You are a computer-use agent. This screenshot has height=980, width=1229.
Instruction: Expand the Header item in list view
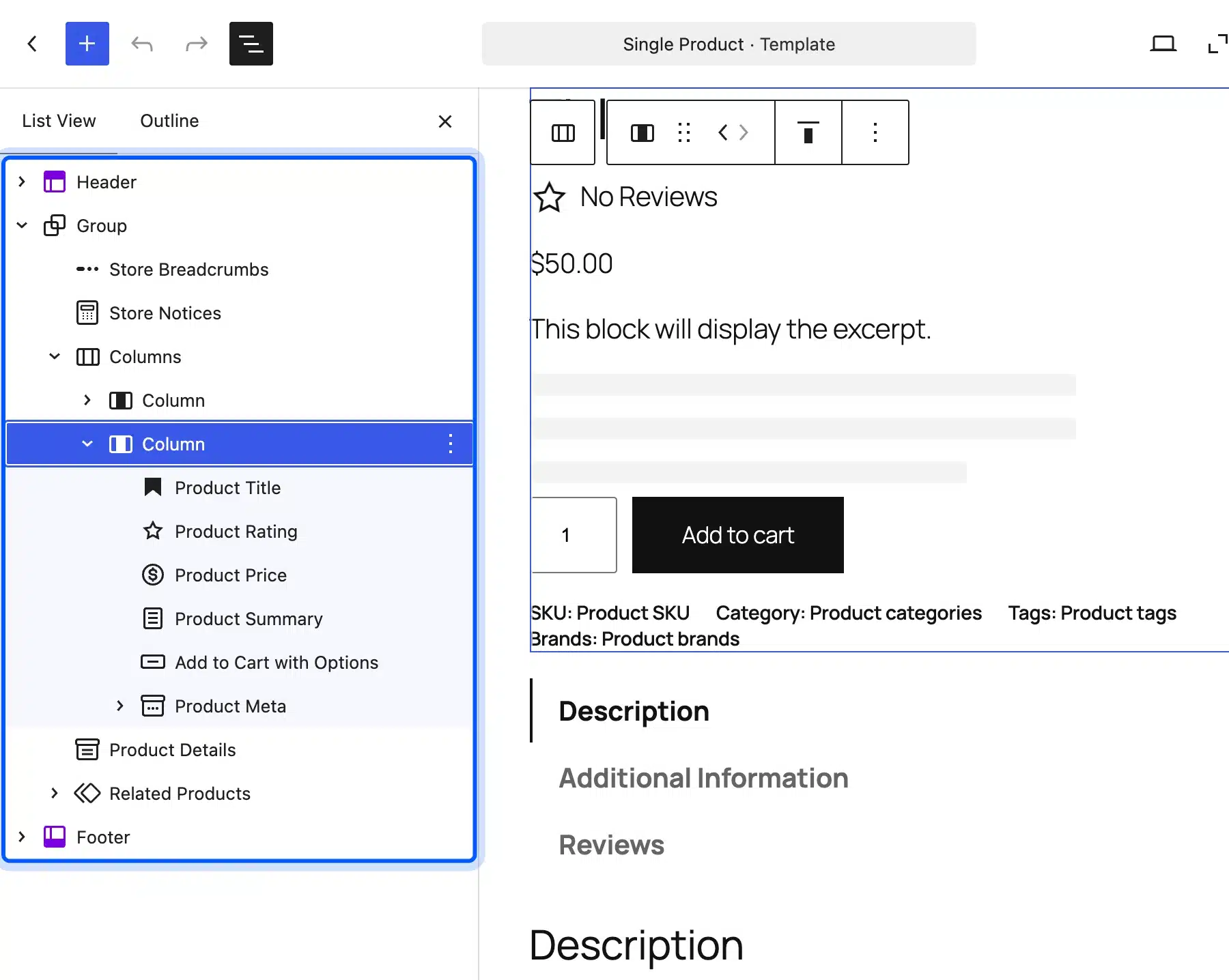[x=22, y=182]
